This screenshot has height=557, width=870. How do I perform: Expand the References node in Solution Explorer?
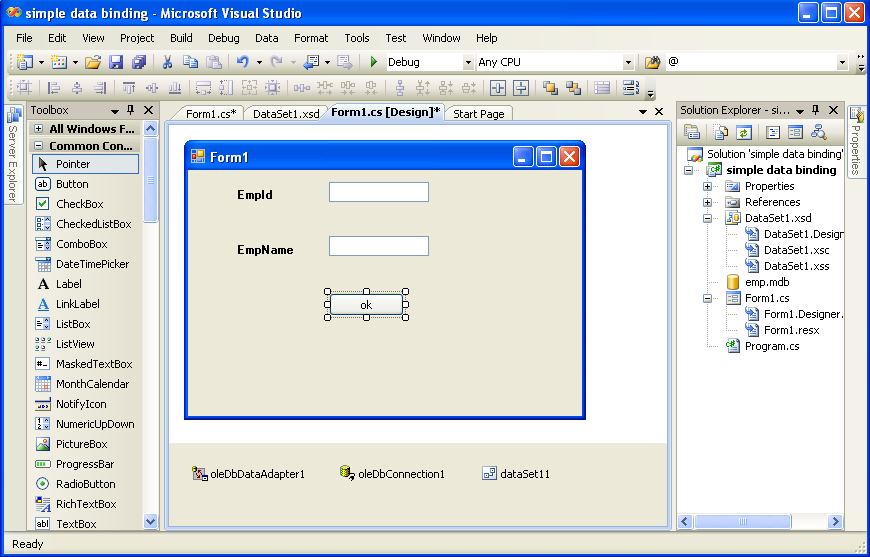coord(707,202)
